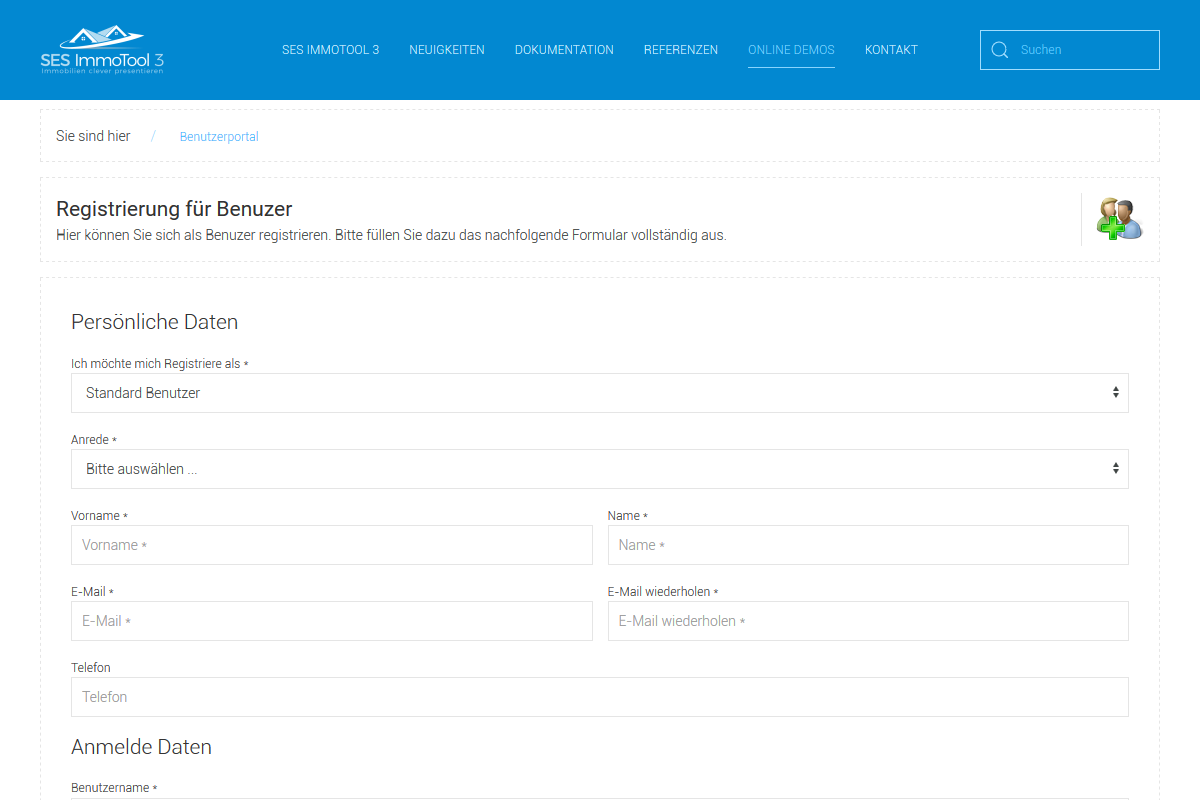This screenshot has width=1200, height=800.
Task: Open the Kontakt page
Action: pos(891,50)
